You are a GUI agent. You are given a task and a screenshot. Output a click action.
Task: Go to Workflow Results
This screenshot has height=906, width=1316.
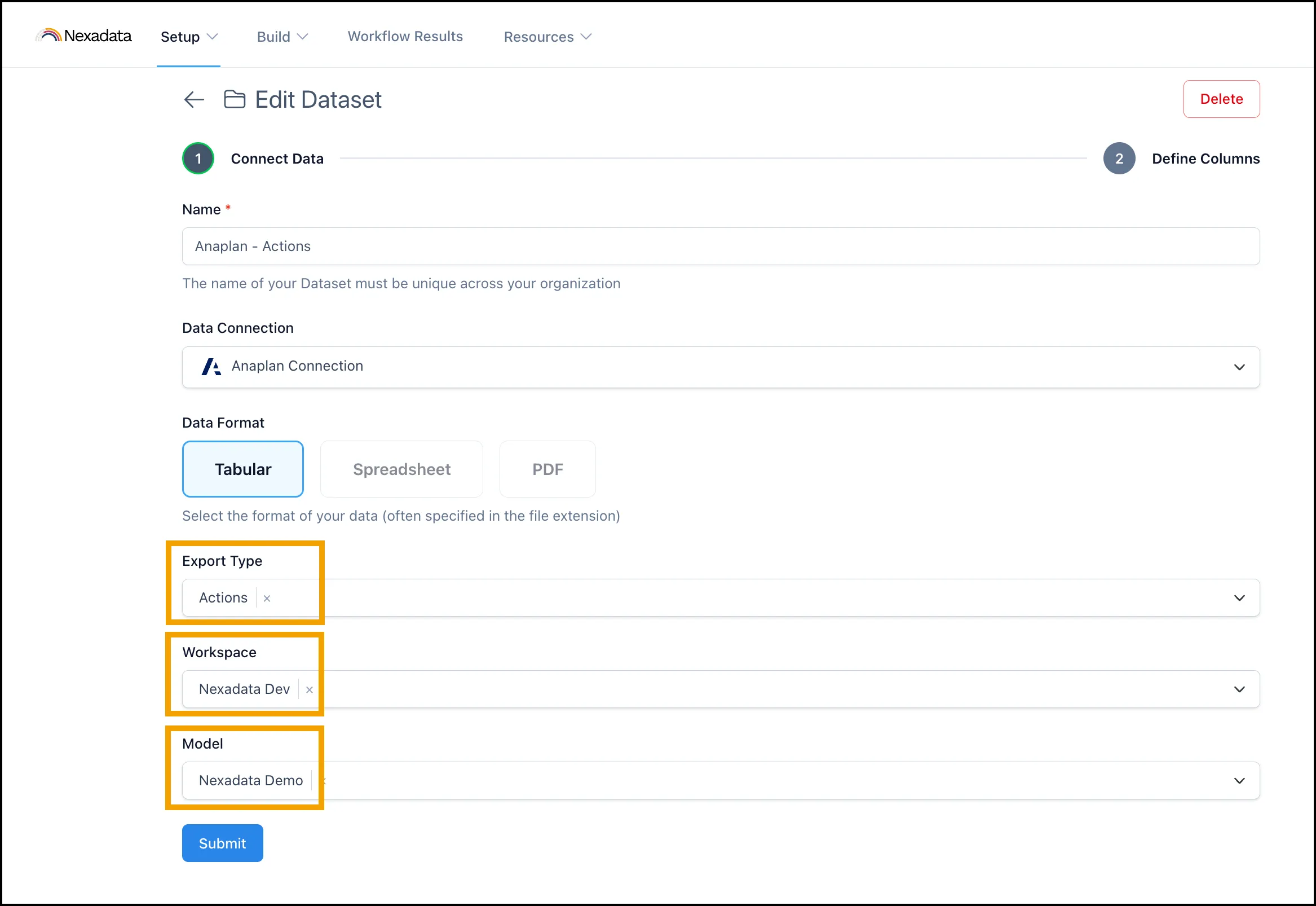coord(405,36)
